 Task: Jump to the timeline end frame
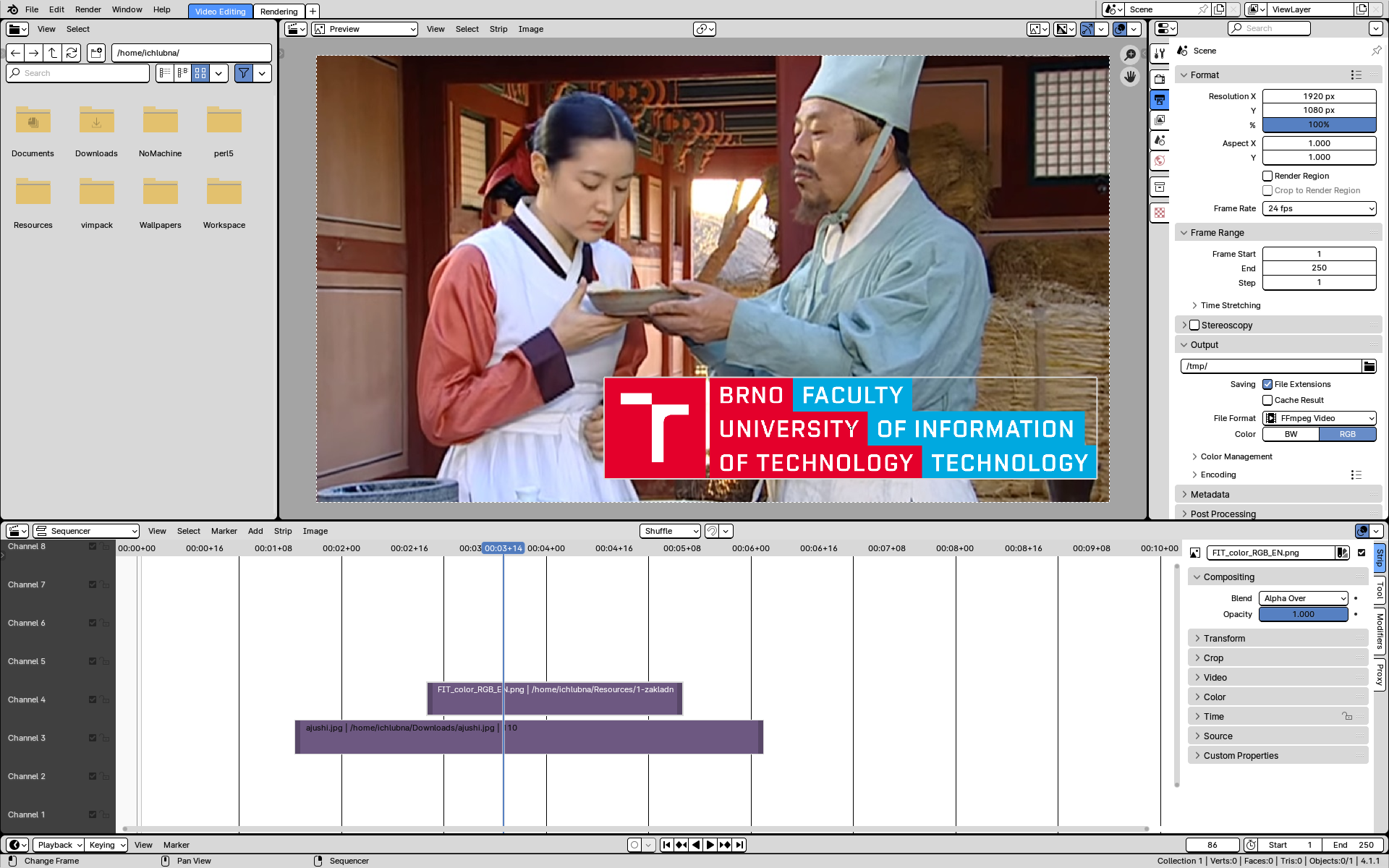point(739,845)
